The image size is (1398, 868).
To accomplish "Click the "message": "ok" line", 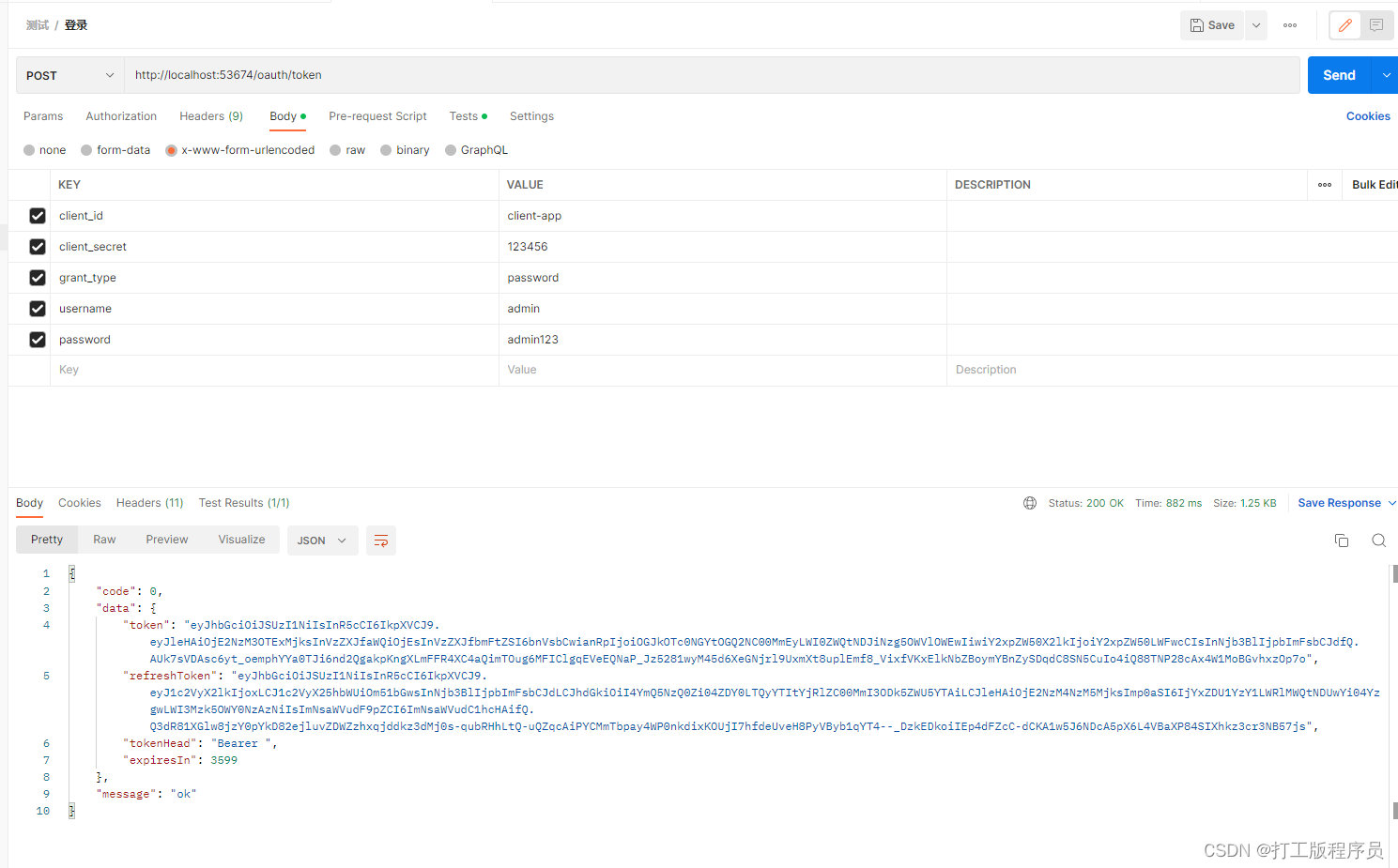I will (x=146, y=794).
